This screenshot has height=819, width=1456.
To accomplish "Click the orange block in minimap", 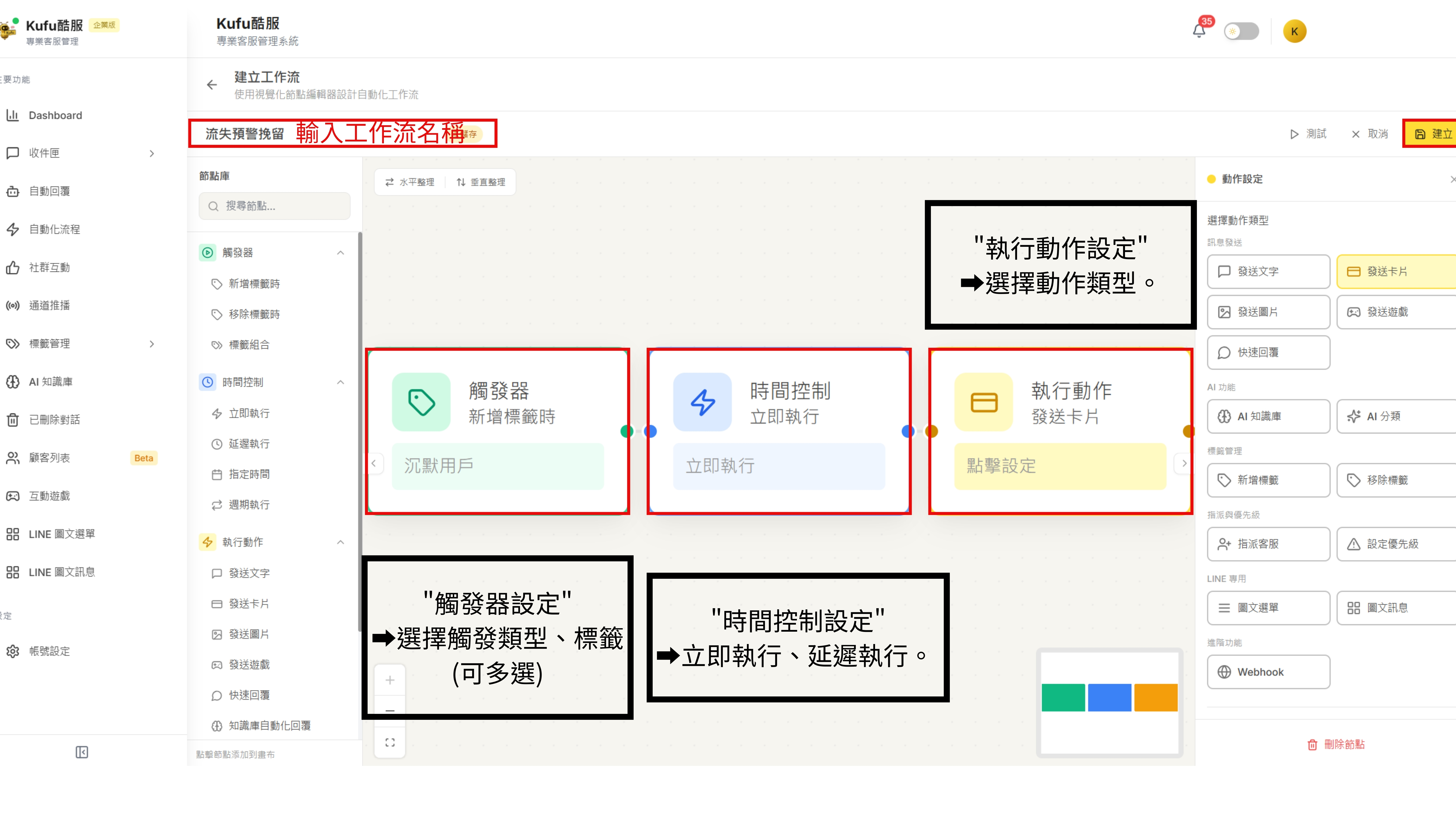I will (1155, 697).
